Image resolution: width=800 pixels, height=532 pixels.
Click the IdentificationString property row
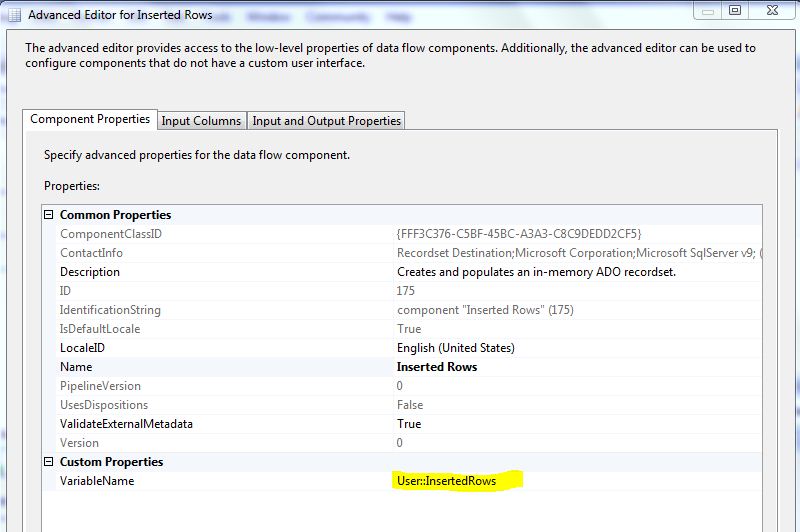pos(110,310)
